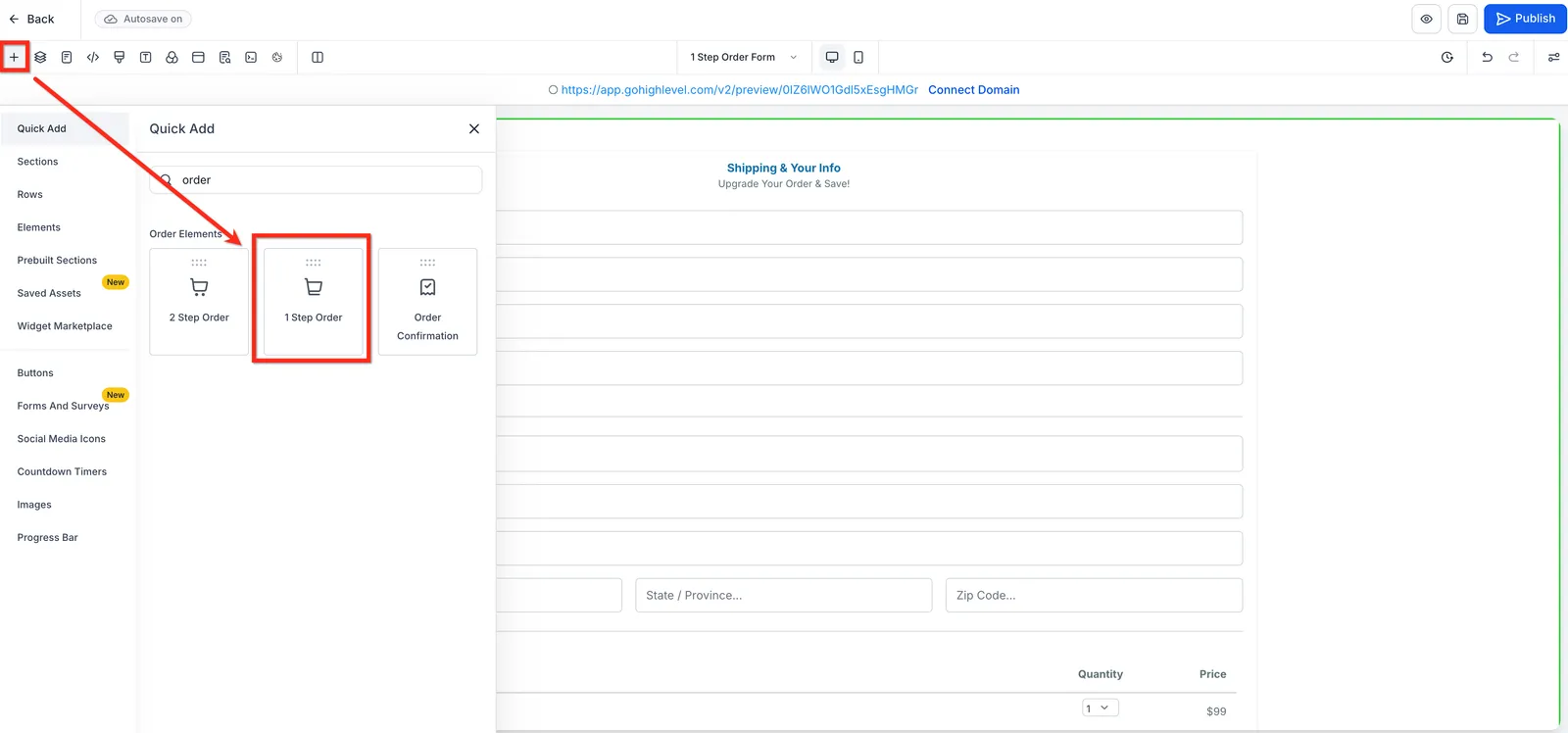Open the custom code brackets icon
Image resolution: width=1568 pixels, height=733 pixels.
coord(93,57)
